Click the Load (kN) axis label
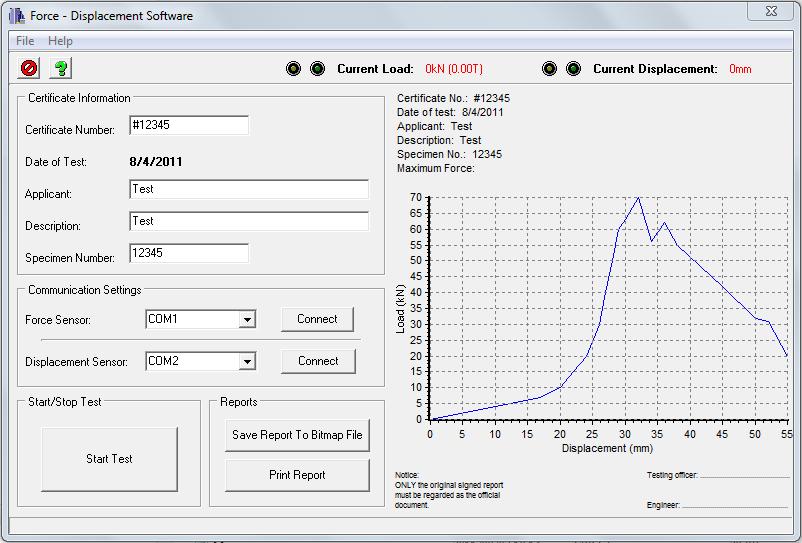This screenshot has width=802, height=543. [400, 309]
